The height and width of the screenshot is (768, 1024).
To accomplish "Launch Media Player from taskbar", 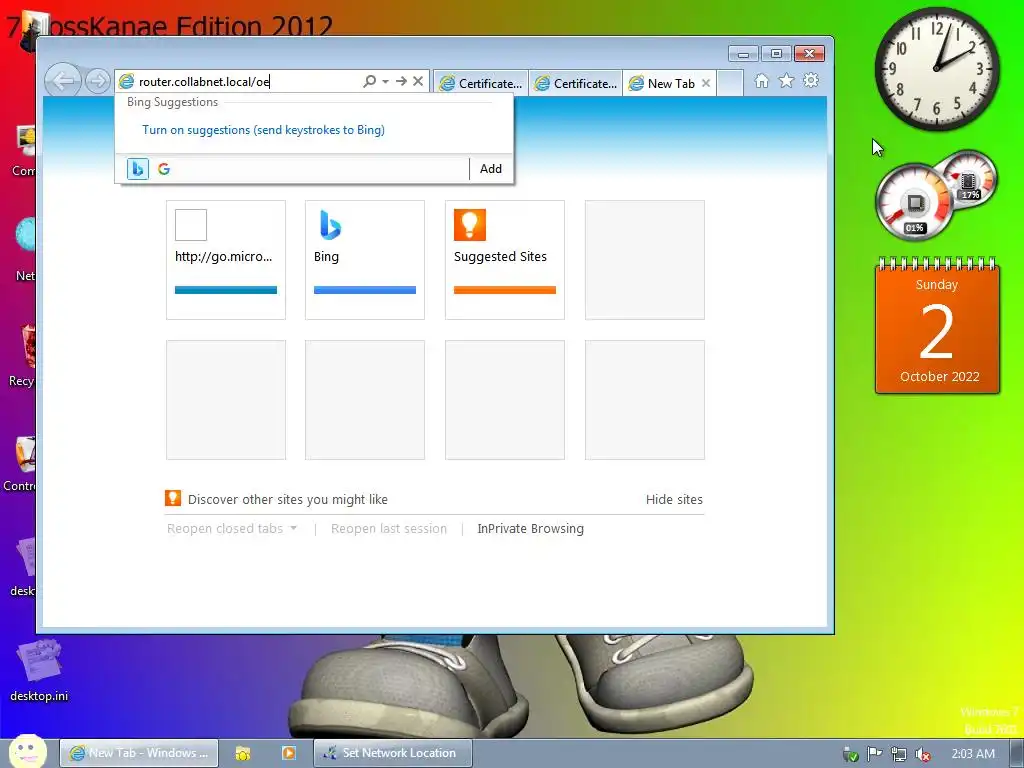I will pos(288,753).
